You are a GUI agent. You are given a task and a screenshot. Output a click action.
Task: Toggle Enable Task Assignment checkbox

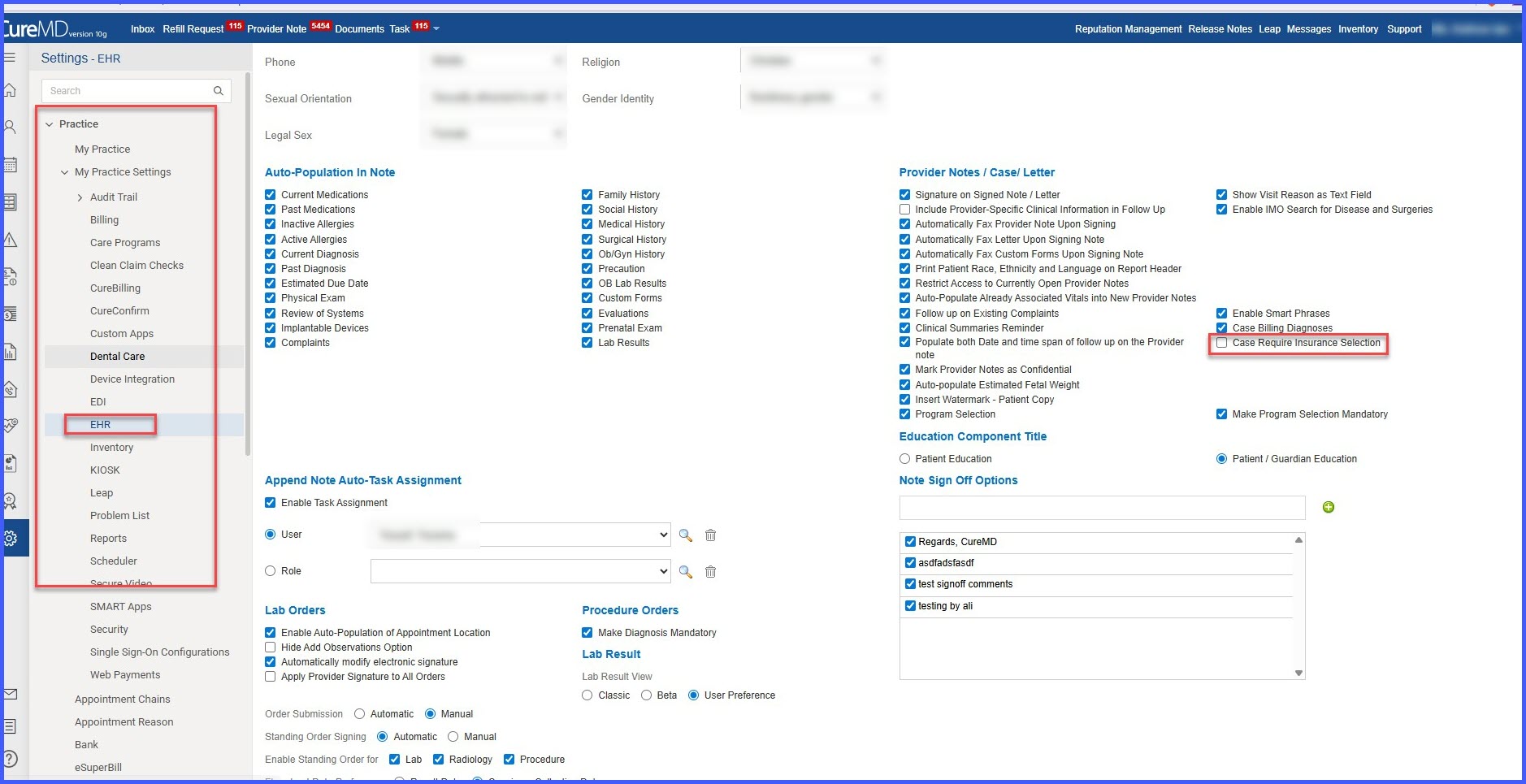pyautogui.click(x=271, y=503)
